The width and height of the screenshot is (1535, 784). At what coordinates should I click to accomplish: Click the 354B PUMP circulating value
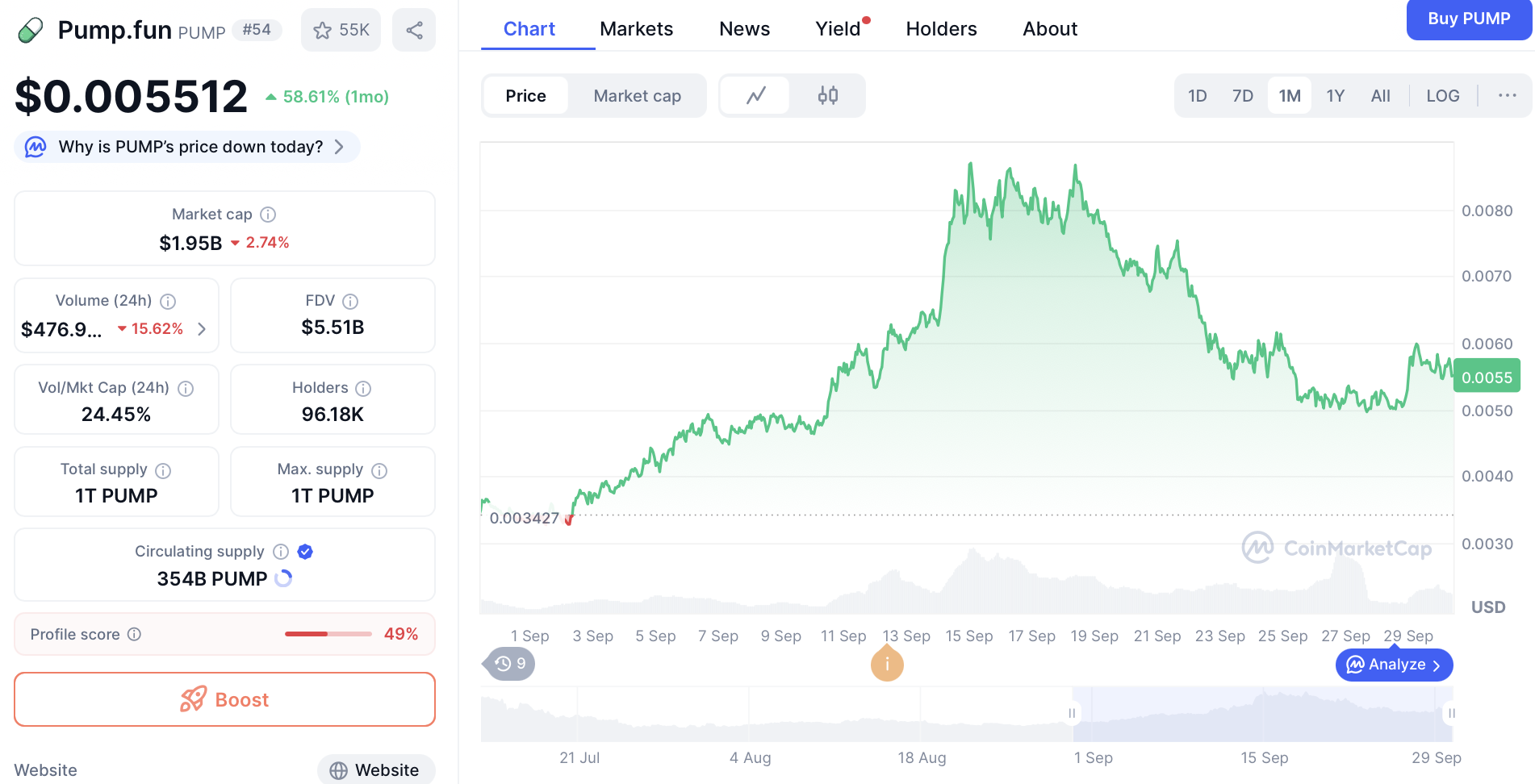pos(212,578)
